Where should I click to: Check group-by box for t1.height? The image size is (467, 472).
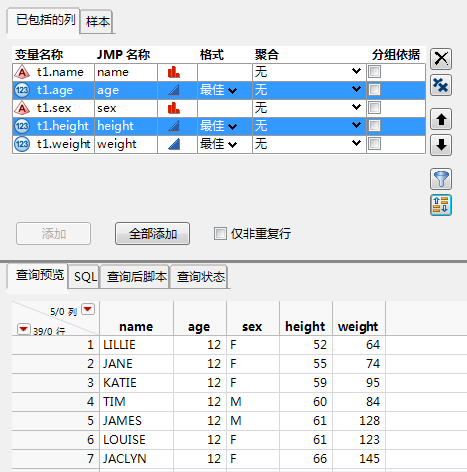(375, 126)
